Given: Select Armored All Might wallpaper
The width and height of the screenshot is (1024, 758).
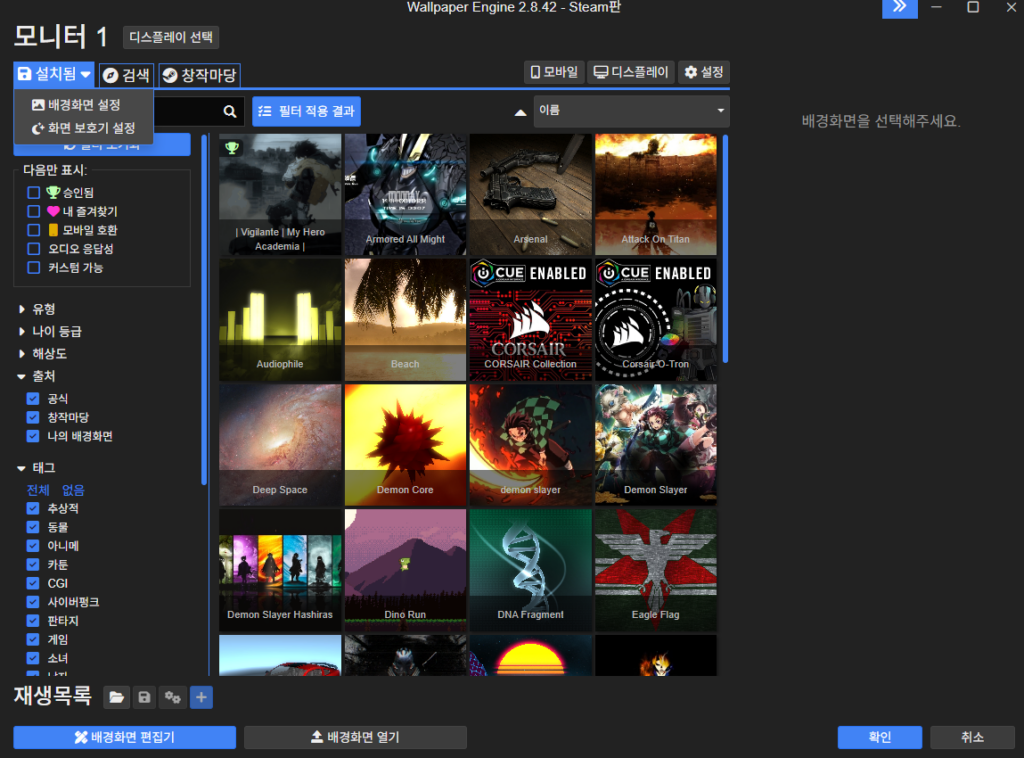Looking at the screenshot, I should pyautogui.click(x=405, y=195).
